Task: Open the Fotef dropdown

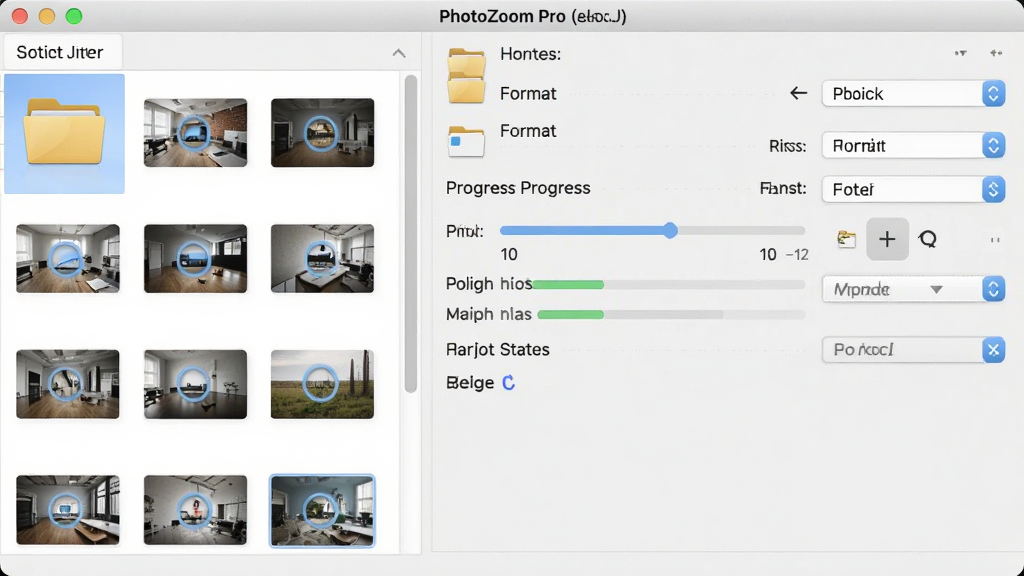Action: pyautogui.click(x=913, y=189)
